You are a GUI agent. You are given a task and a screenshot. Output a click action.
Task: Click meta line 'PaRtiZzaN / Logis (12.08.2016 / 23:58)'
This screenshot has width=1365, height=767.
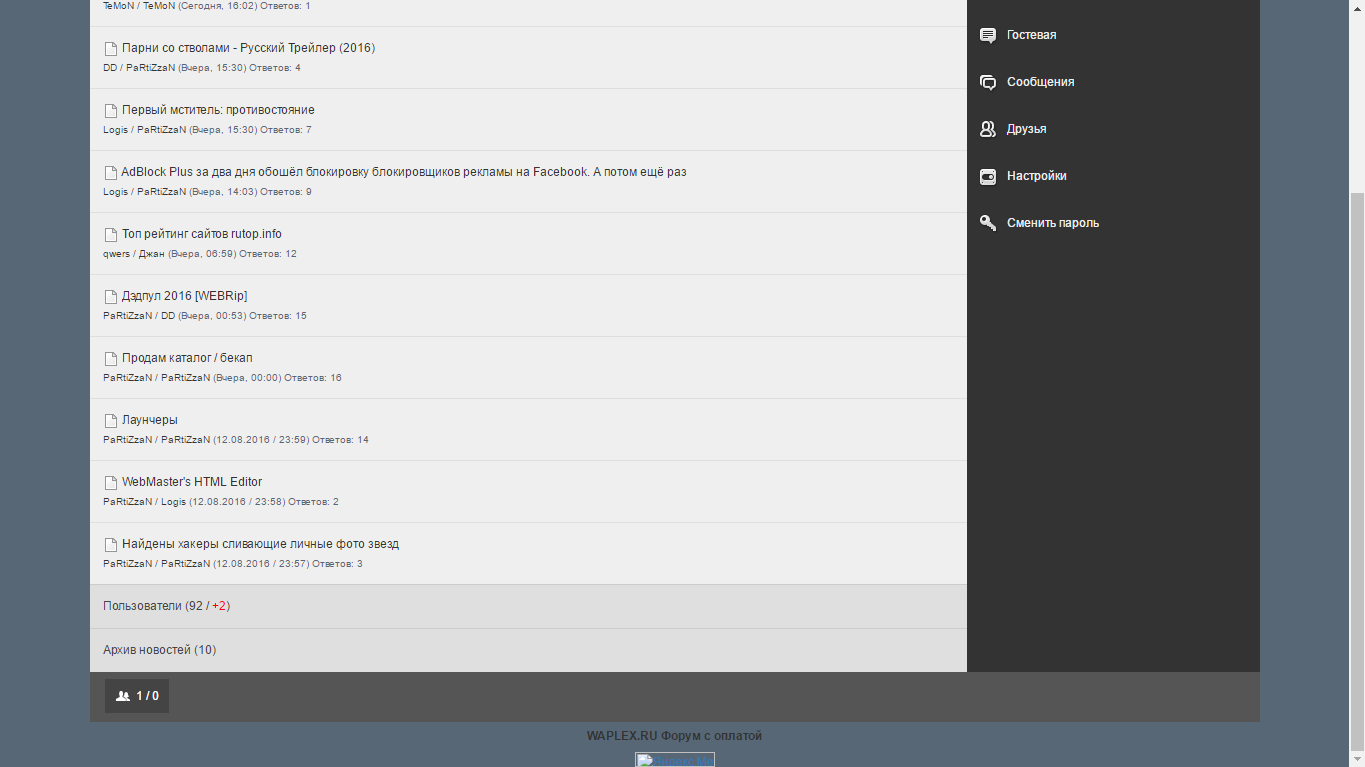pos(221,502)
